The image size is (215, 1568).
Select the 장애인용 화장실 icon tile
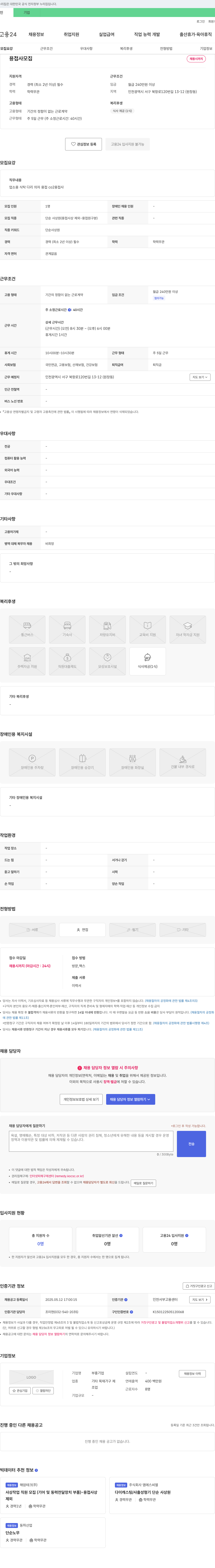point(132,762)
